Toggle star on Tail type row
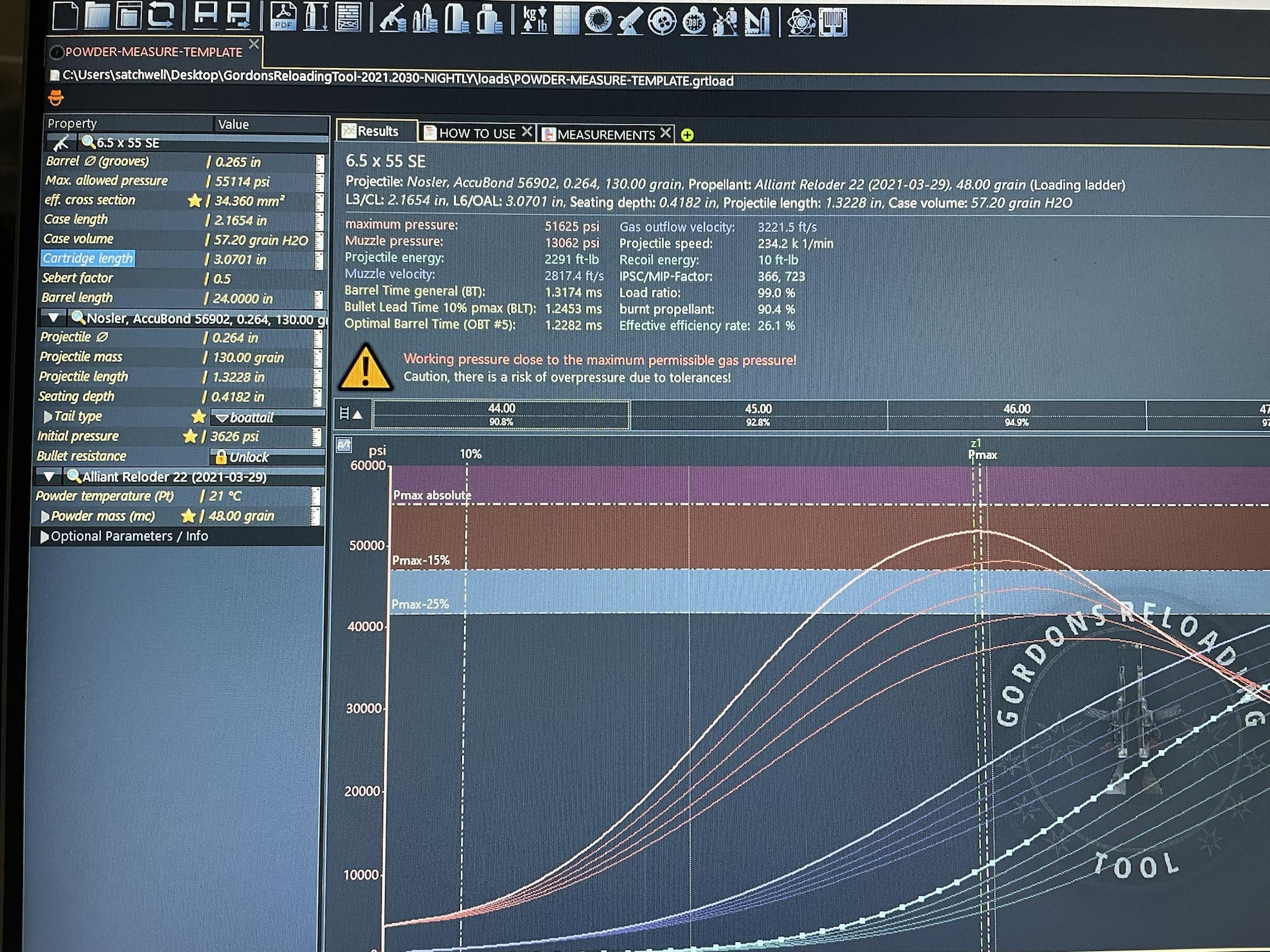 tap(198, 416)
